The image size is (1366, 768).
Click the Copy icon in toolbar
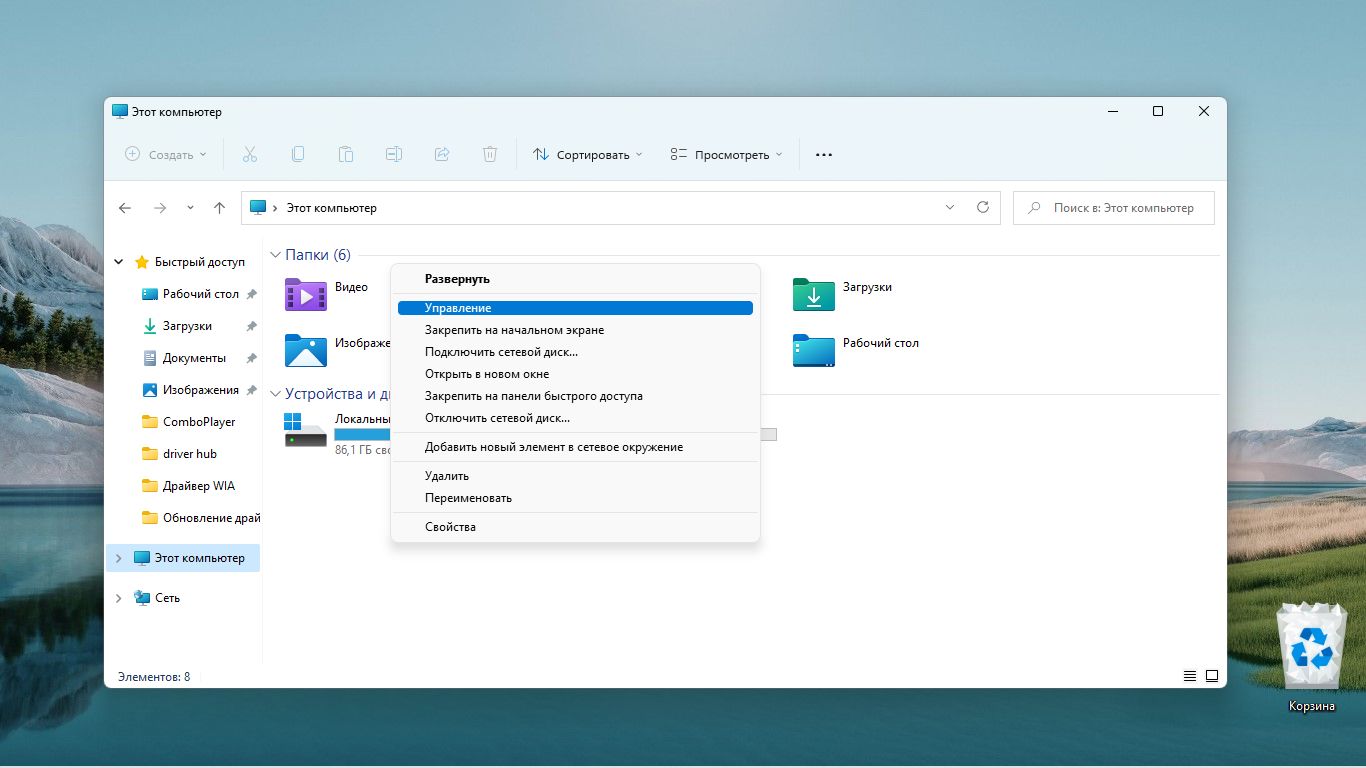click(298, 154)
